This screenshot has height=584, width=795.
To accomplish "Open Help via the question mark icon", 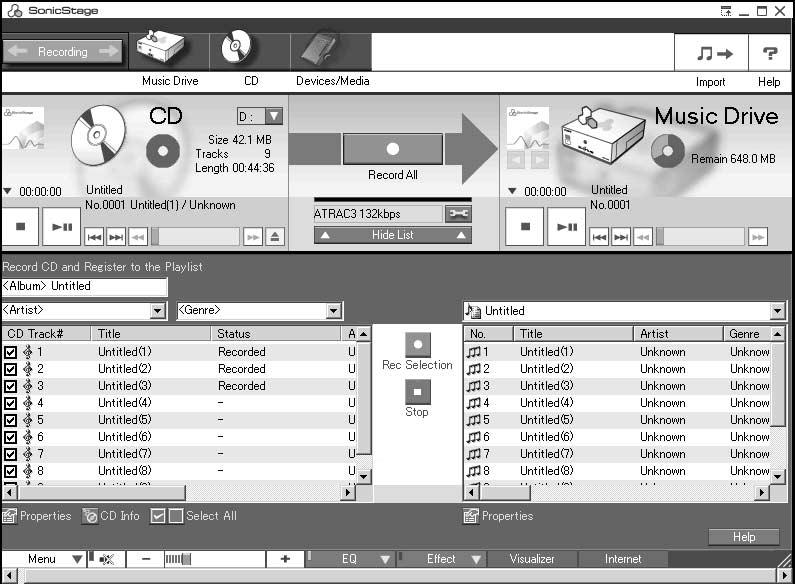I will 769,53.
